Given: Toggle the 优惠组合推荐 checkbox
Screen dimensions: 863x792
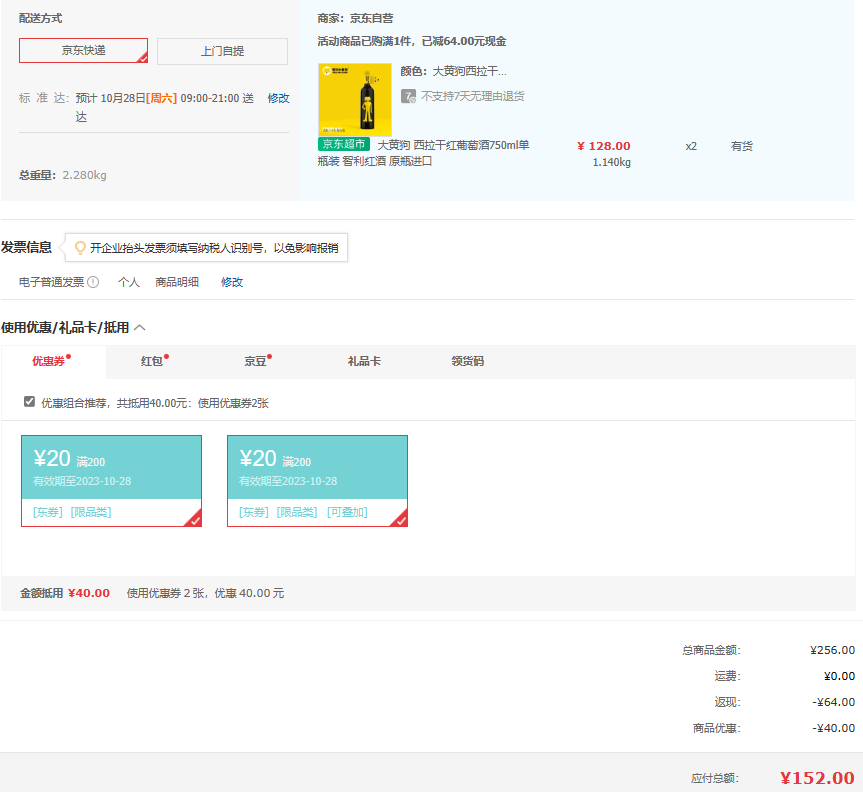Looking at the screenshot, I should pos(29,402).
